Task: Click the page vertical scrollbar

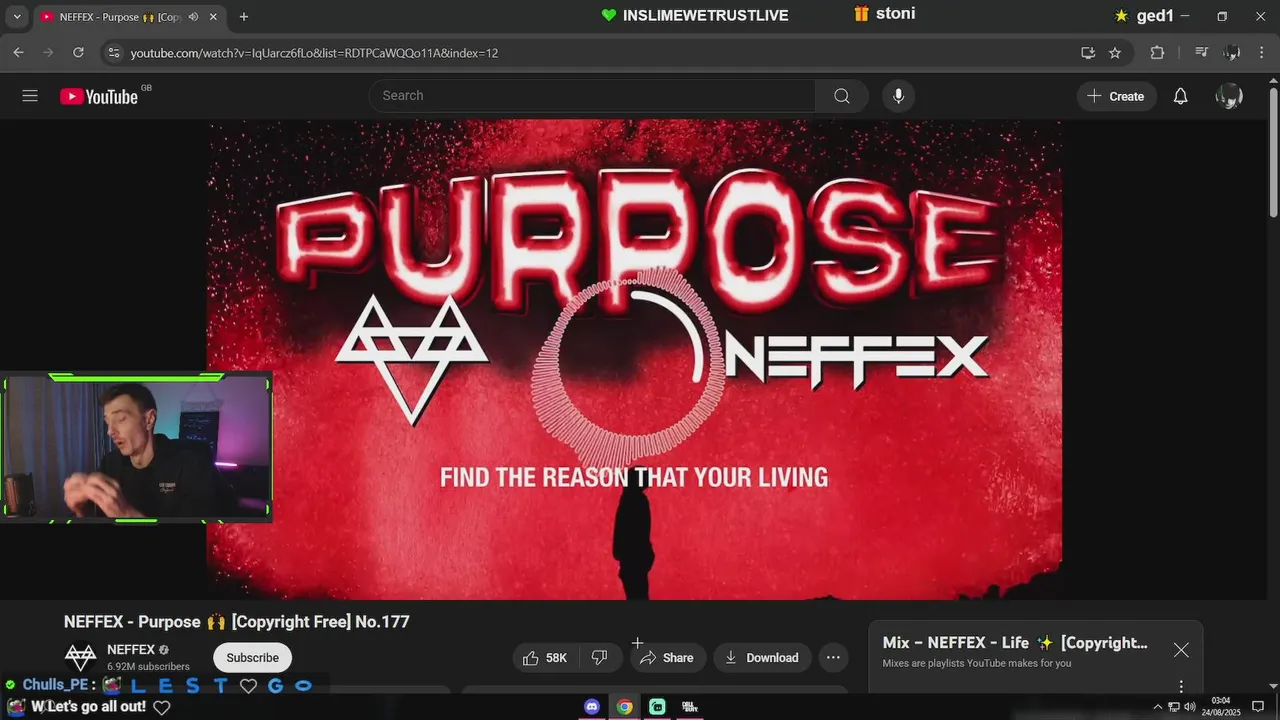Action: tap(1273, 150)
